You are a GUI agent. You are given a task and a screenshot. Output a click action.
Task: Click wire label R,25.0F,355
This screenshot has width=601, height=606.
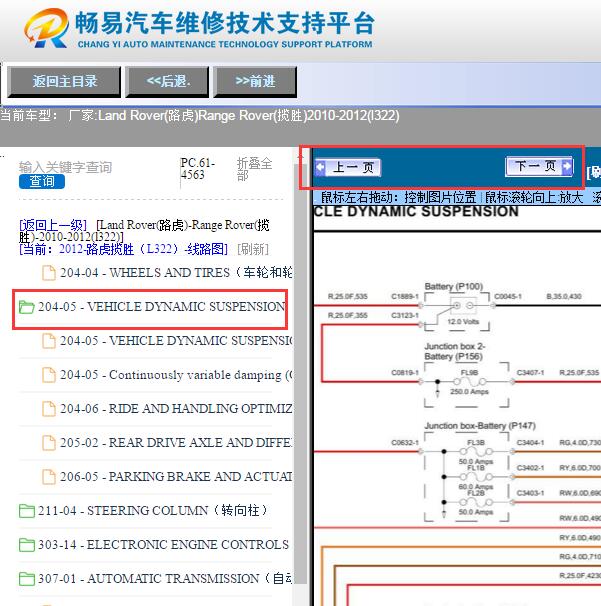click(x=347, y=315)
